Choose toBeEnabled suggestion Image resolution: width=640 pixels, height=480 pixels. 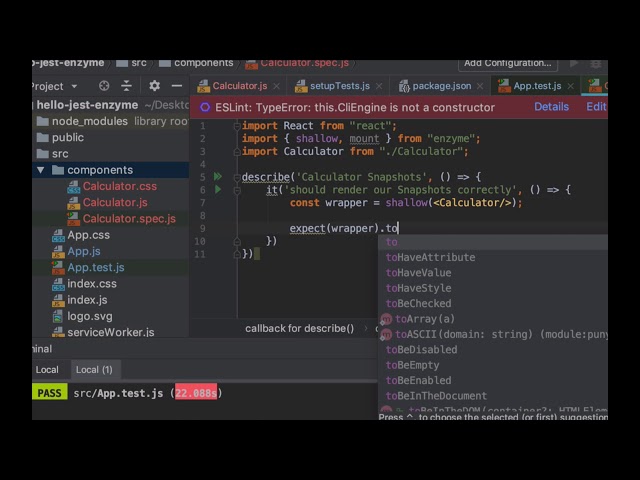493,381
